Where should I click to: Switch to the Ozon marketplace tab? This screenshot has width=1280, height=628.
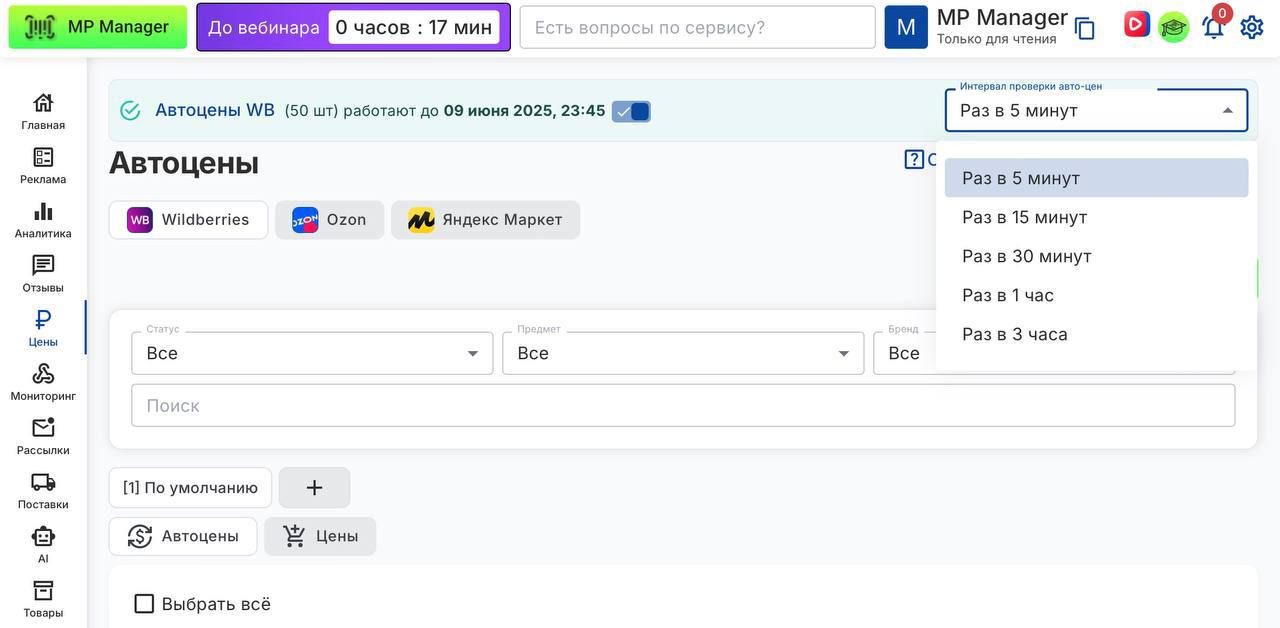[x=330, y=220]
